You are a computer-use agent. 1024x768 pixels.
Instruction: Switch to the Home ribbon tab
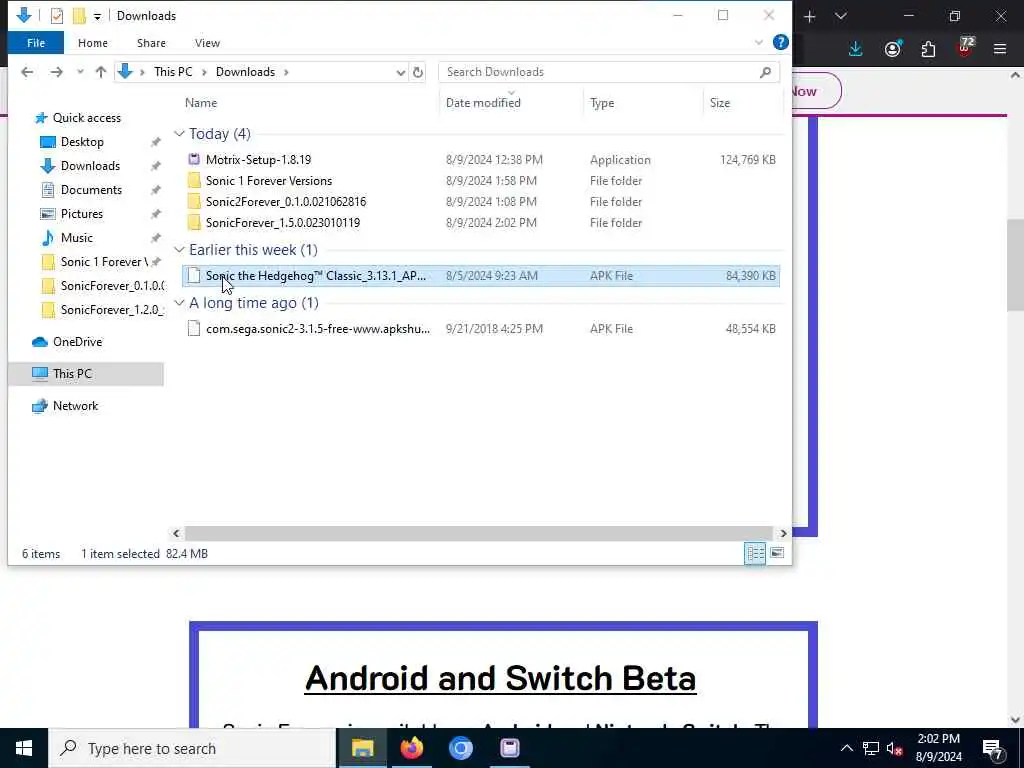point(93,43)
